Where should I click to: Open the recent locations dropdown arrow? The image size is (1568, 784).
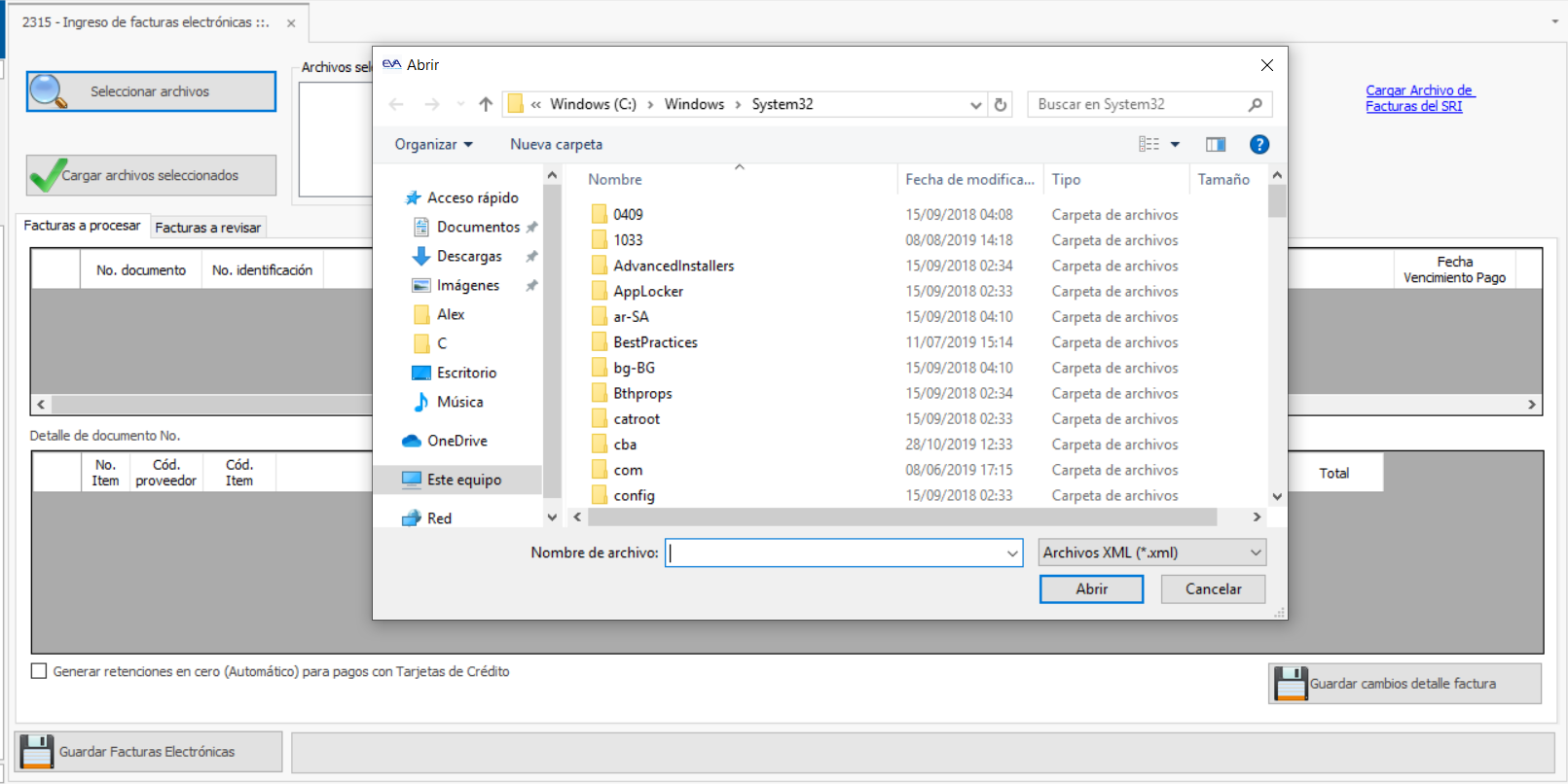pyautogui.click(x=460, y=104)
